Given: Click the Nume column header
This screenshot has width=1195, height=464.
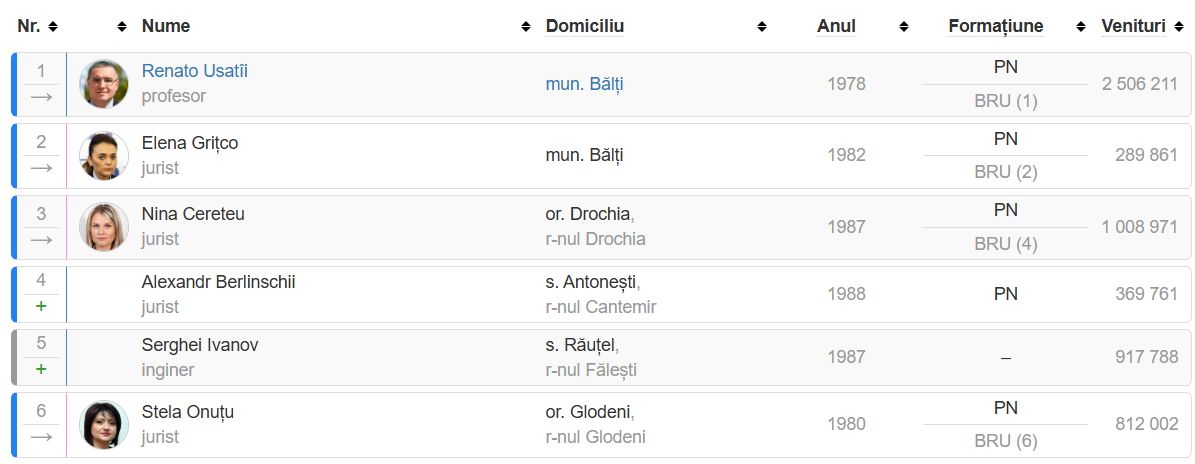Looking at the screenshot, I should tap(165, 26).
